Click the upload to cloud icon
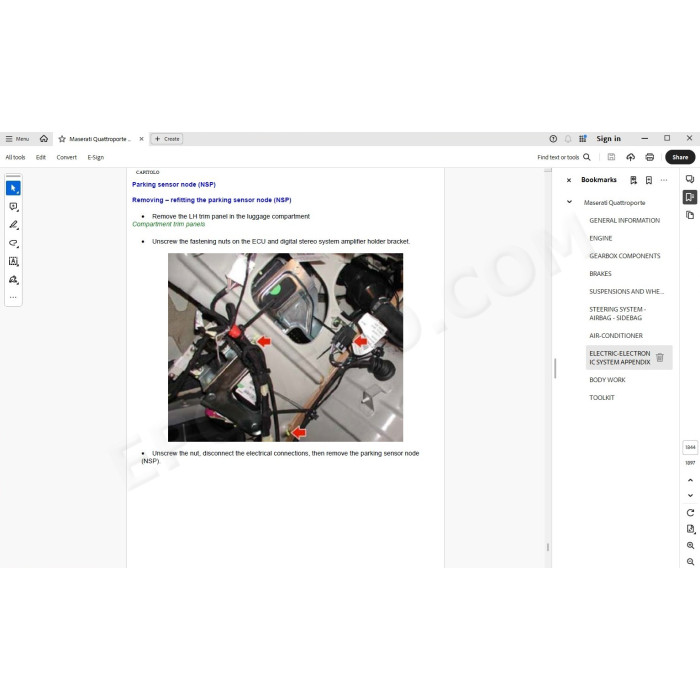Image resolution: width=700 pixels, height=700 pixels. pos(630,157)
